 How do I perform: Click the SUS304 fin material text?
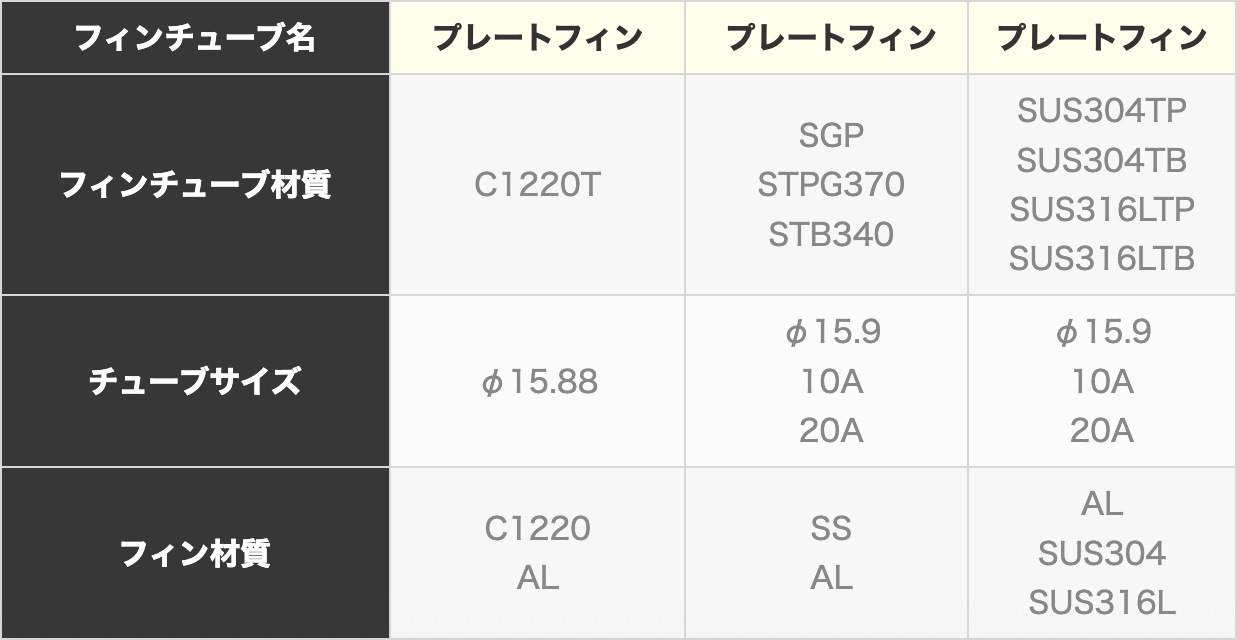(1102, 553)
